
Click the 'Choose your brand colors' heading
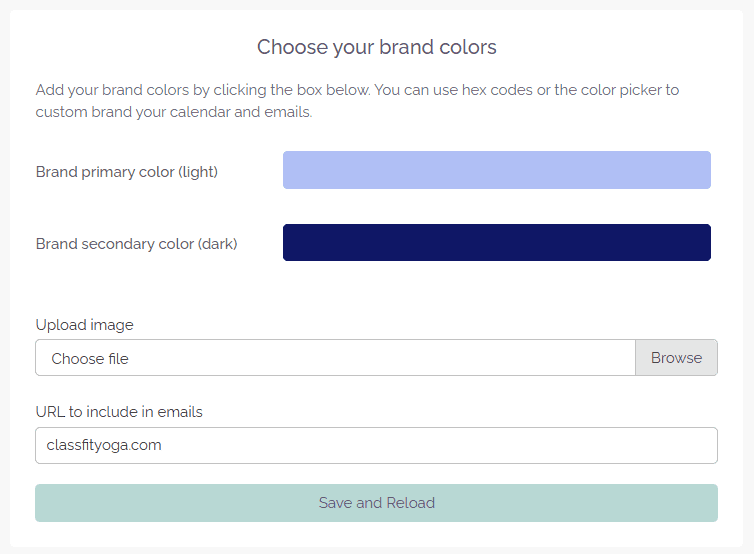tap(377, 47)
